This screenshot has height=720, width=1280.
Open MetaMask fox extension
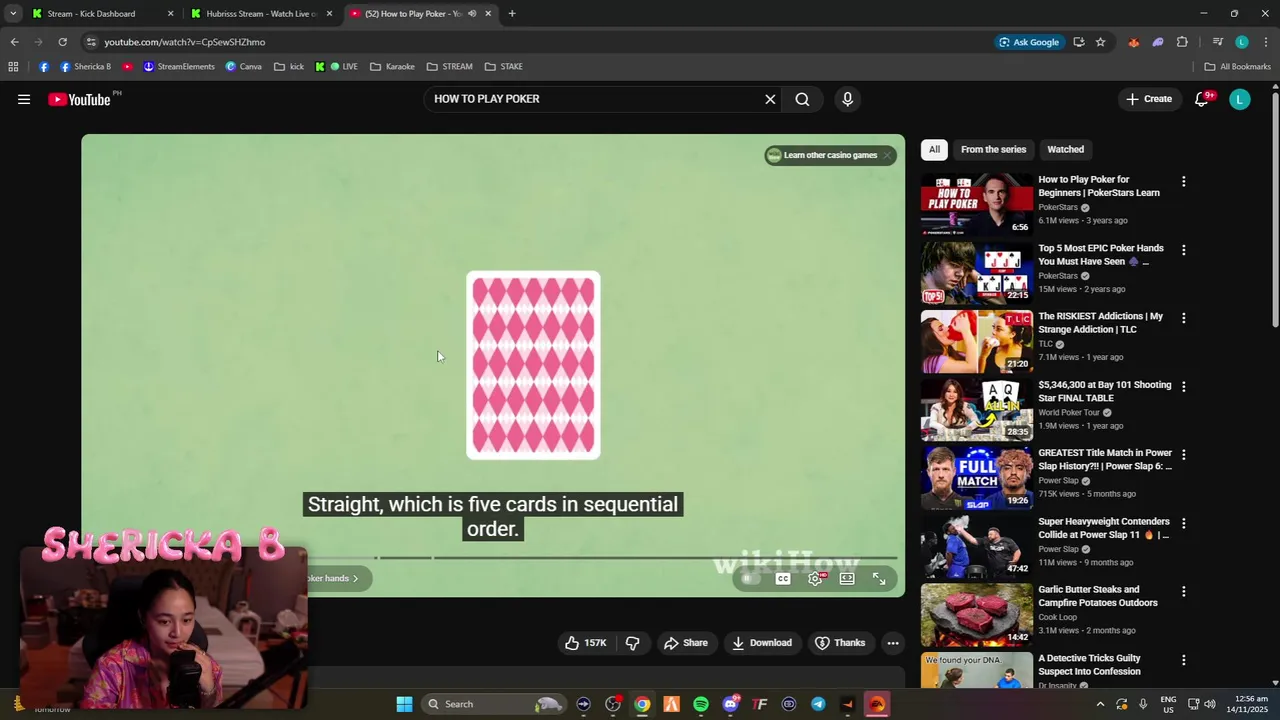tap(1133, 42)
